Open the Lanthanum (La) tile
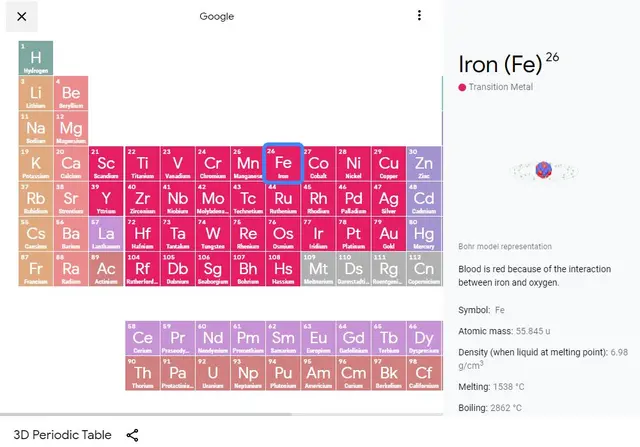 pos(106,234)
